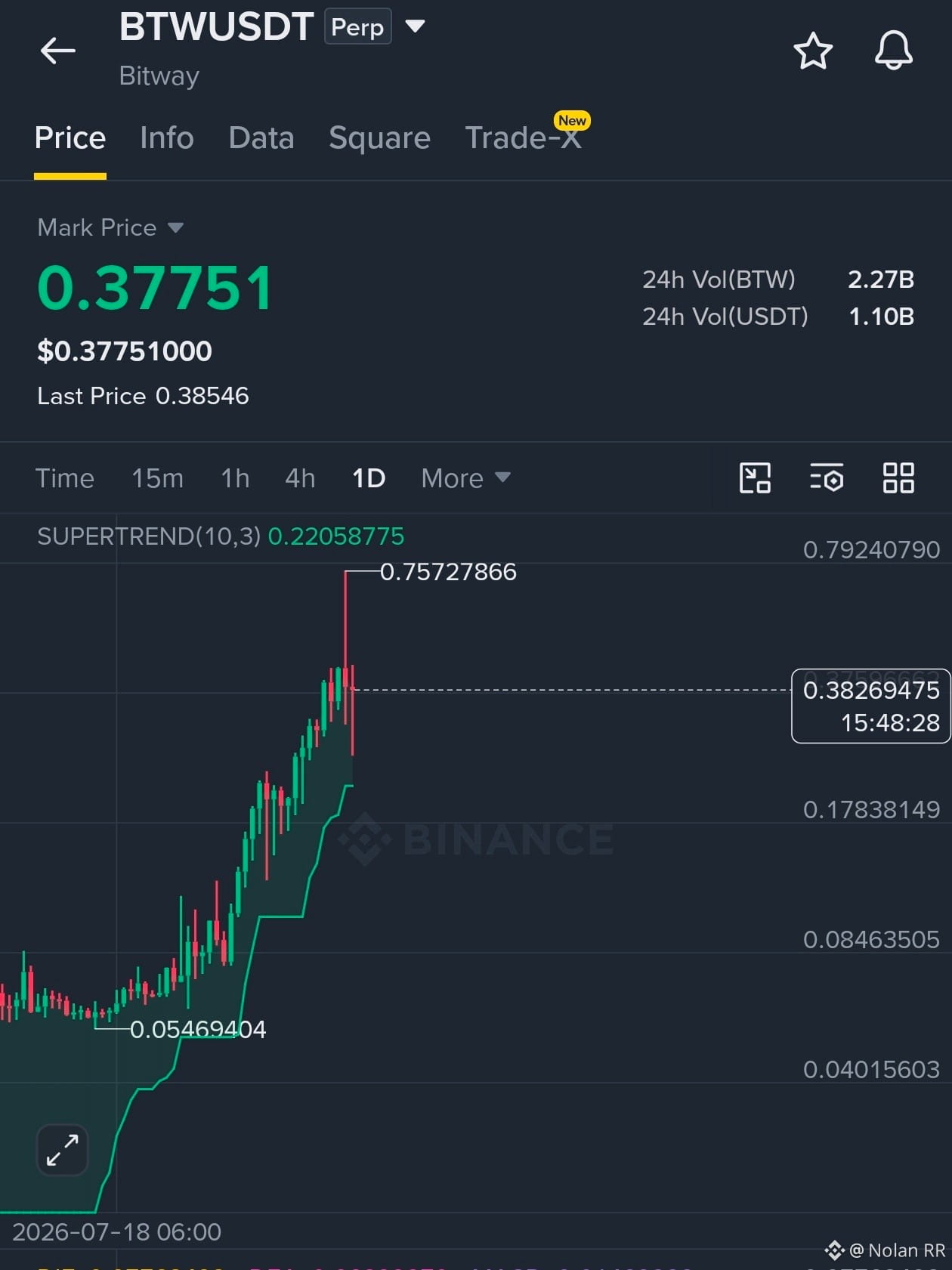Select the 15m chart interval
This screenshot has height=1270, width=952.
[x=157, y=478]
